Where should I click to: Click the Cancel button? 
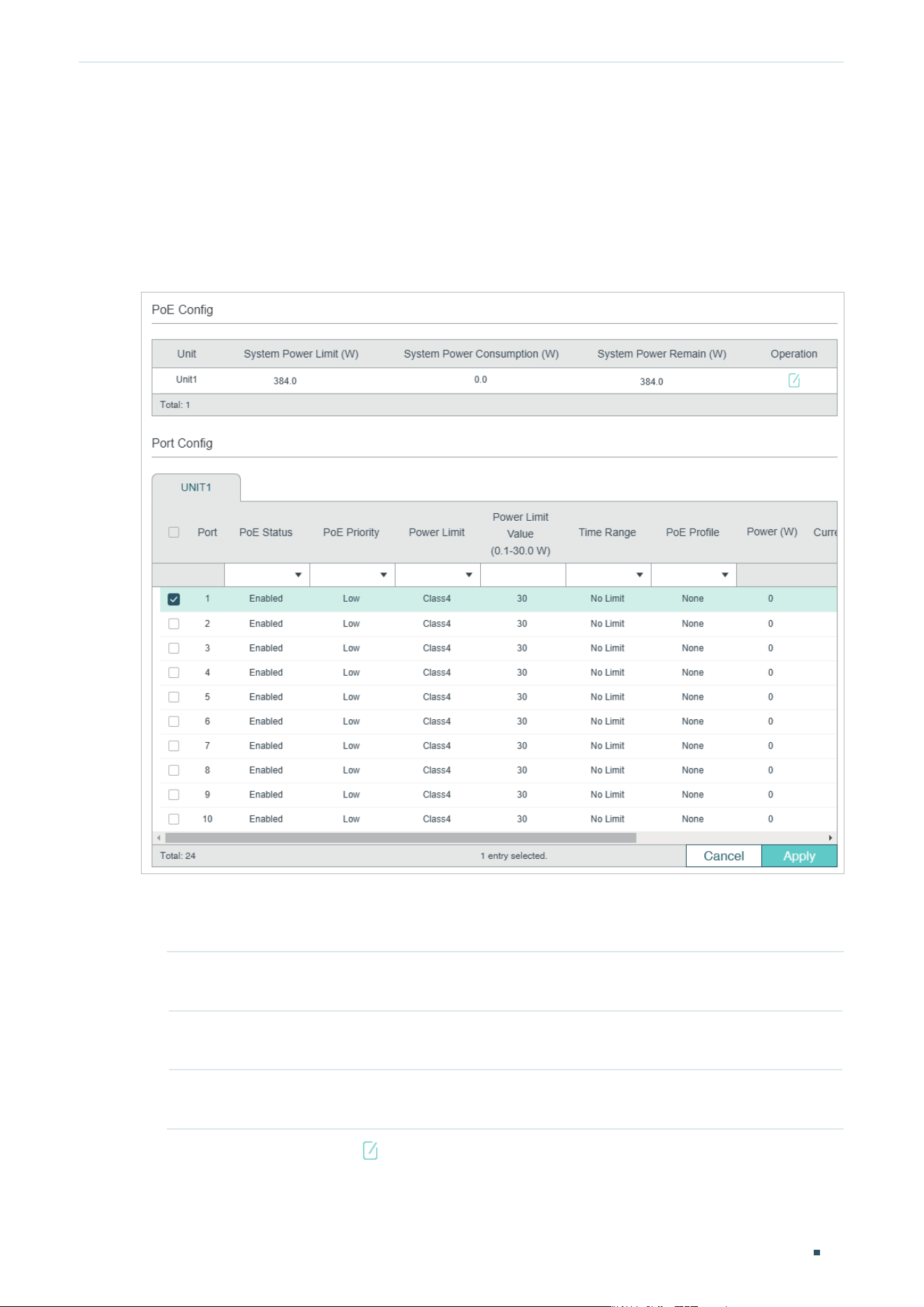pos(724,856)
